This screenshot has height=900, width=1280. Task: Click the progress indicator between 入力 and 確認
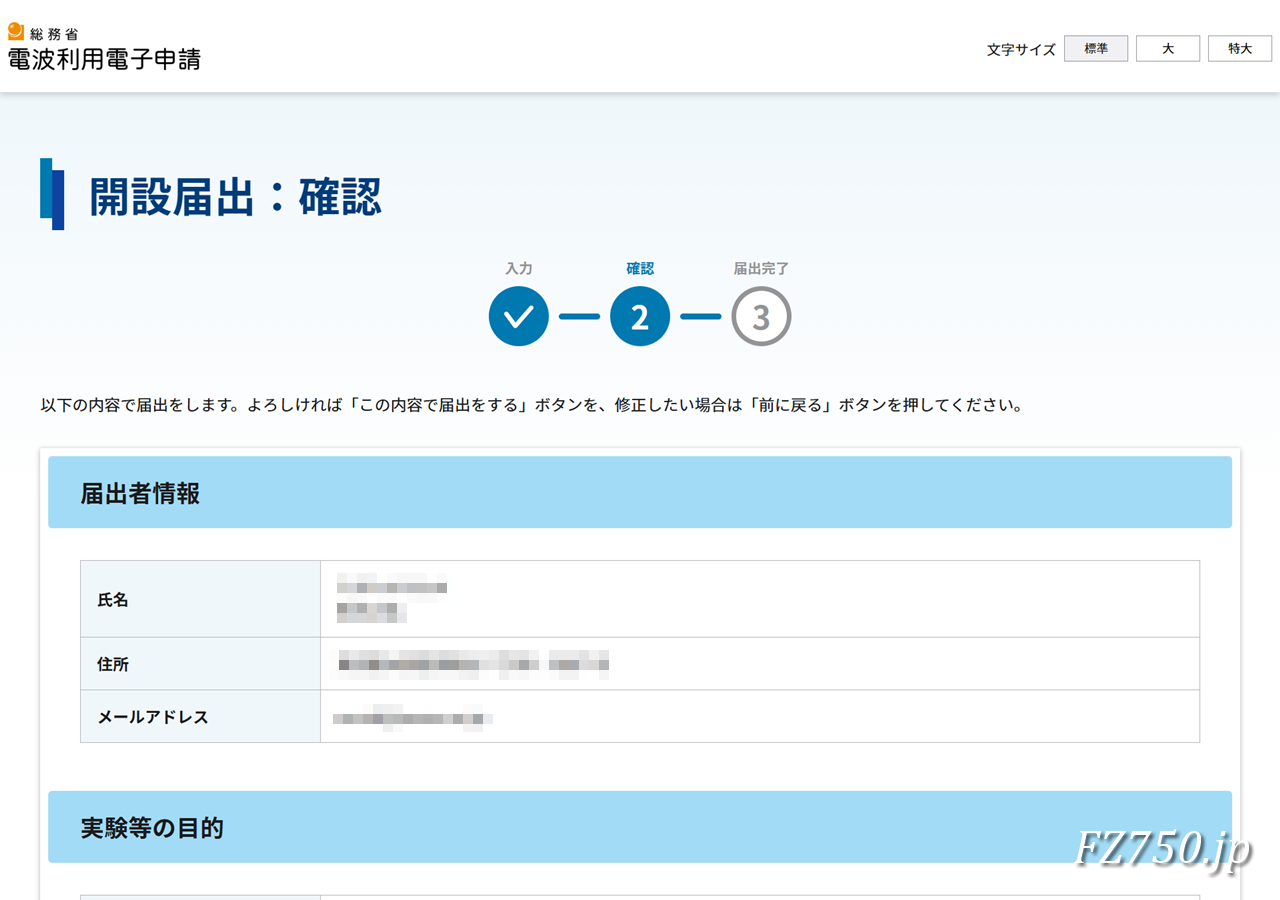pyautogui.click(x=579, y=316)
